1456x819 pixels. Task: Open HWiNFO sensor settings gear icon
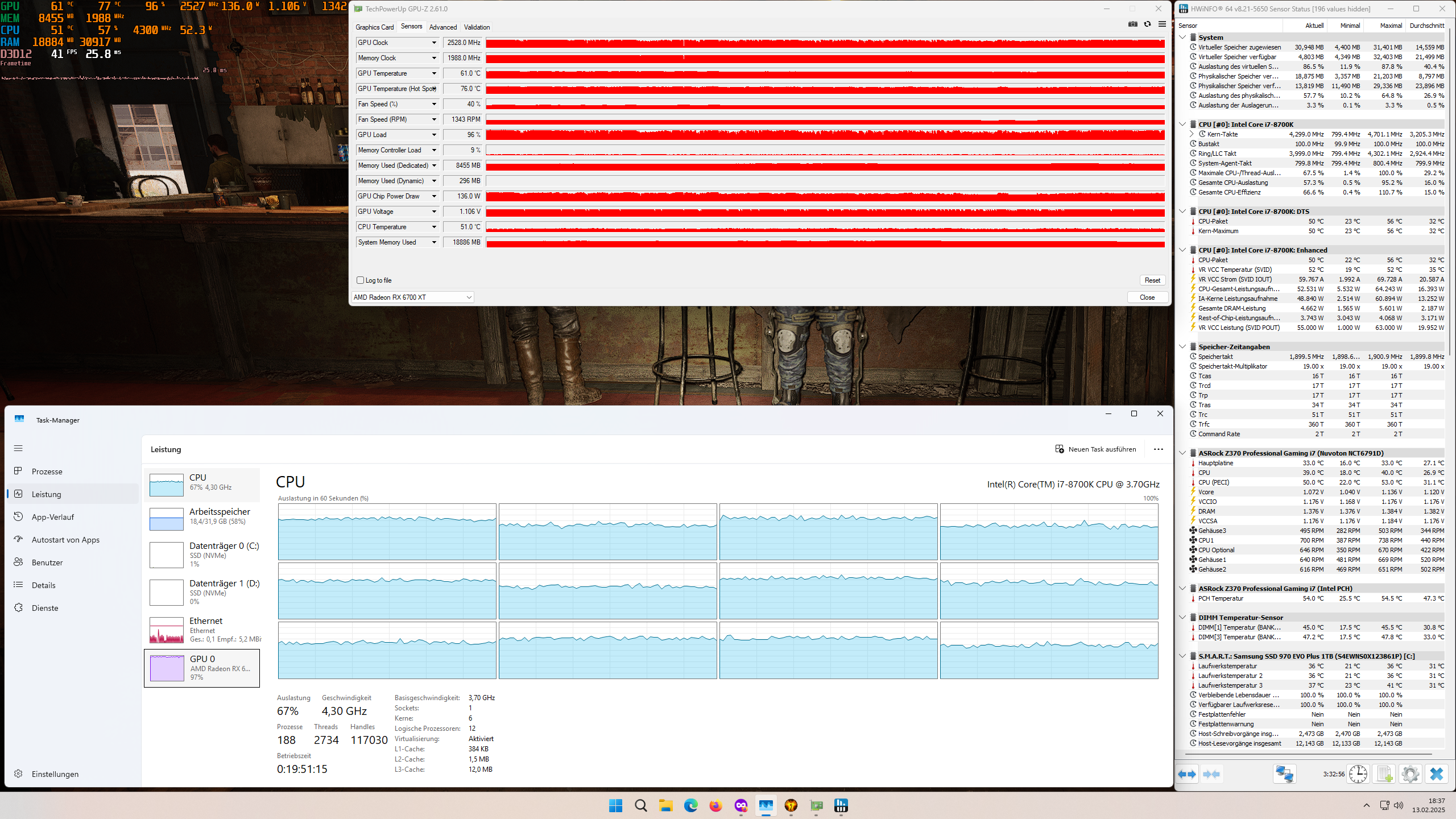pos(1410,774)
